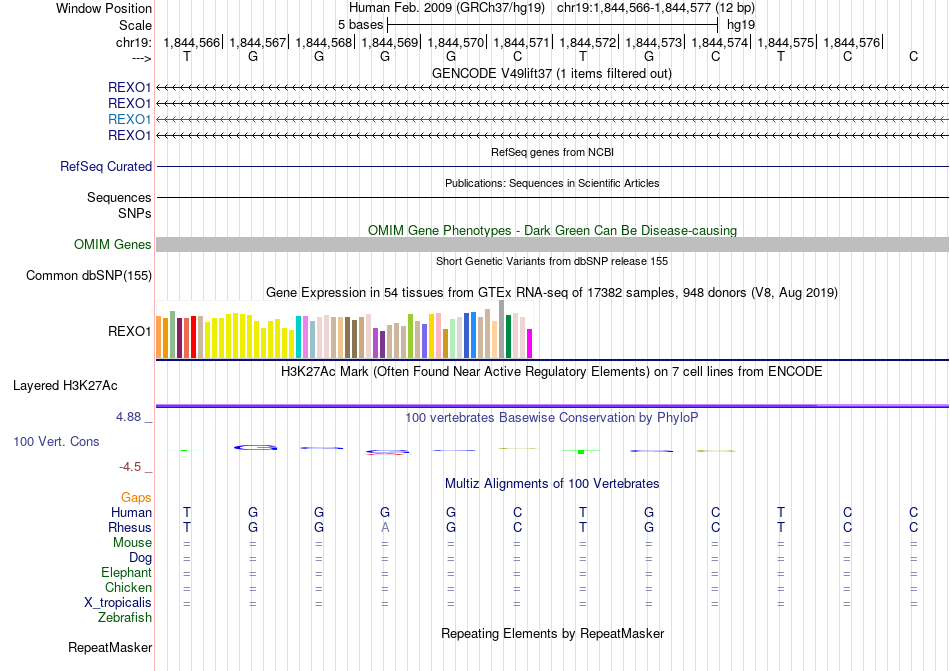Click the SNPs track label
The height and width of the screenshot is (671, 950).
click(135, 213)
